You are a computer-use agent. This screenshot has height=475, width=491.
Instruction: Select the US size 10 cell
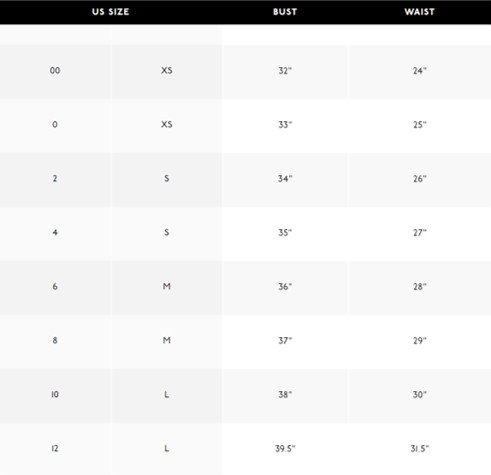[x=55, y=394]
